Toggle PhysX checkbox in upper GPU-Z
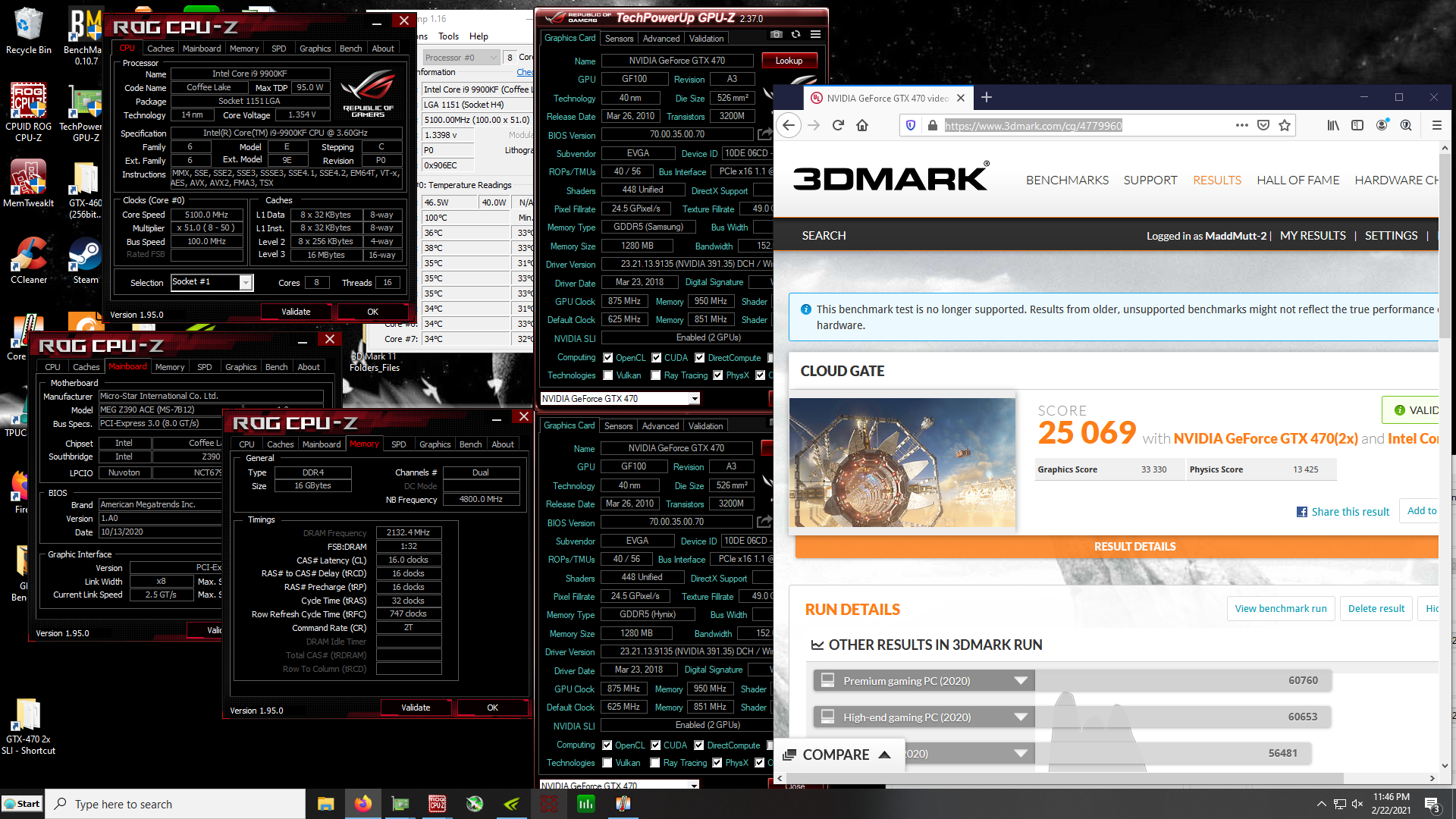The width and height of the screenshot is (1456, 819). (717, 375)
